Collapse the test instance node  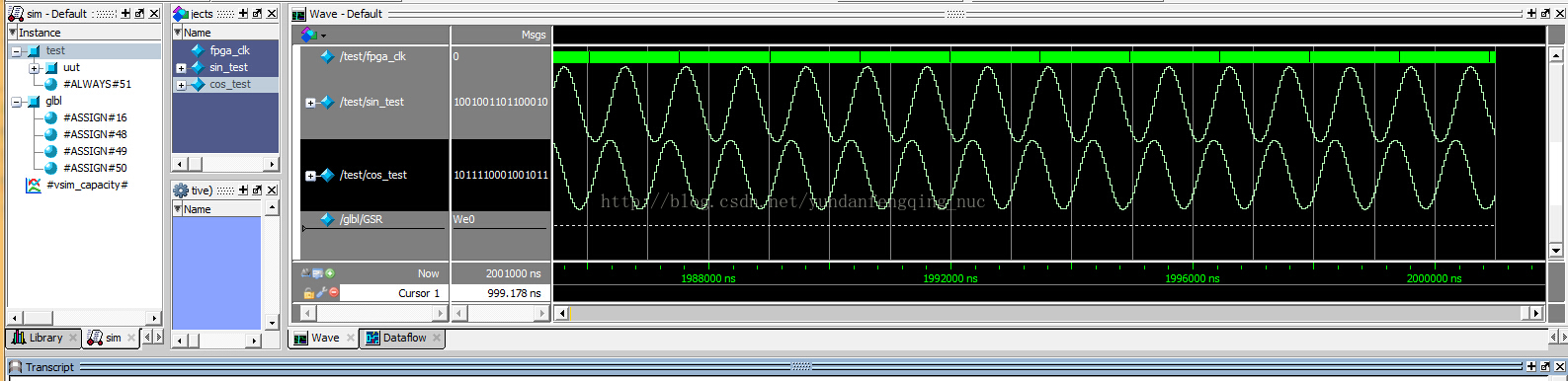click(17, 51)
